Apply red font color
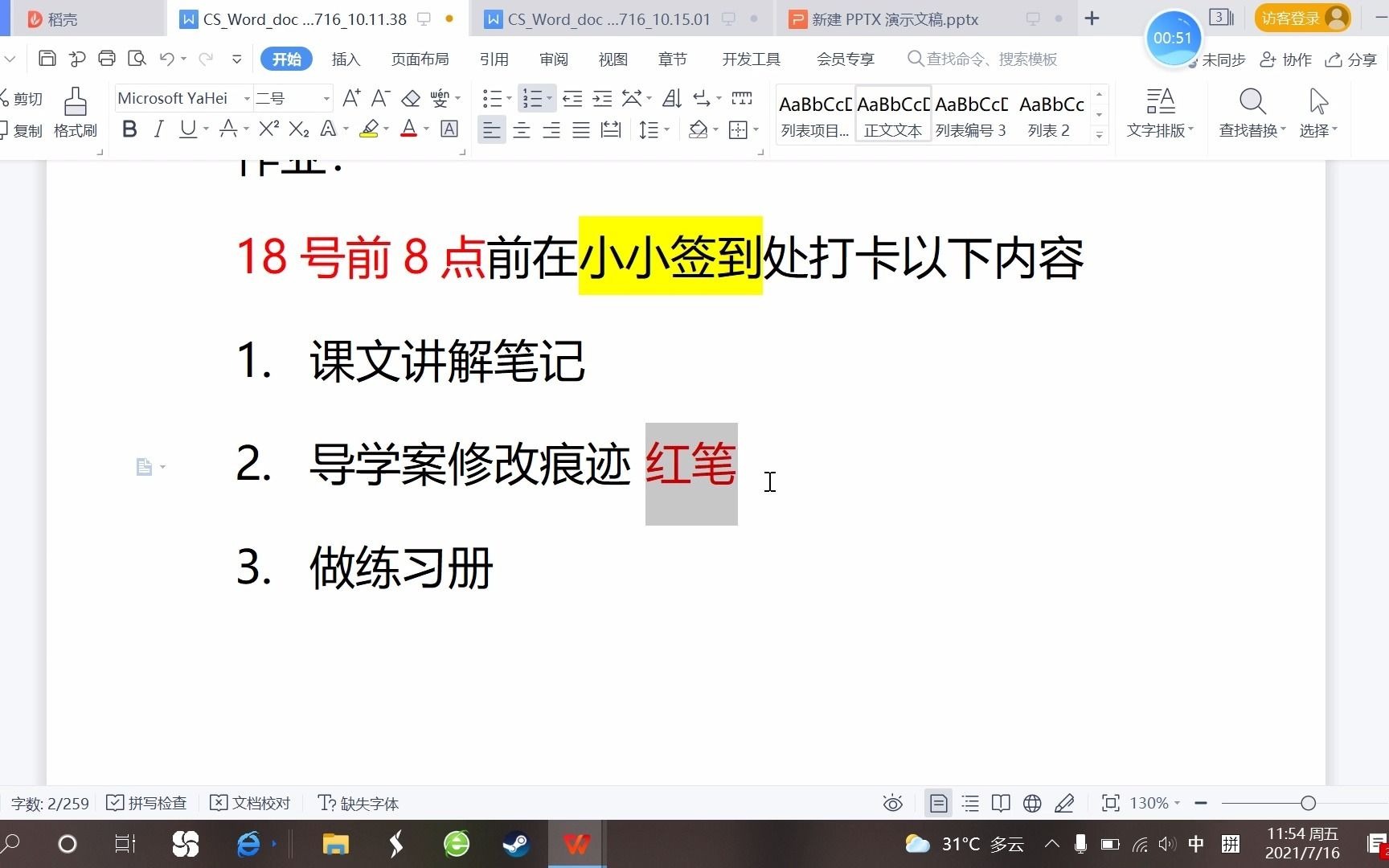 (x=409, y=129)
